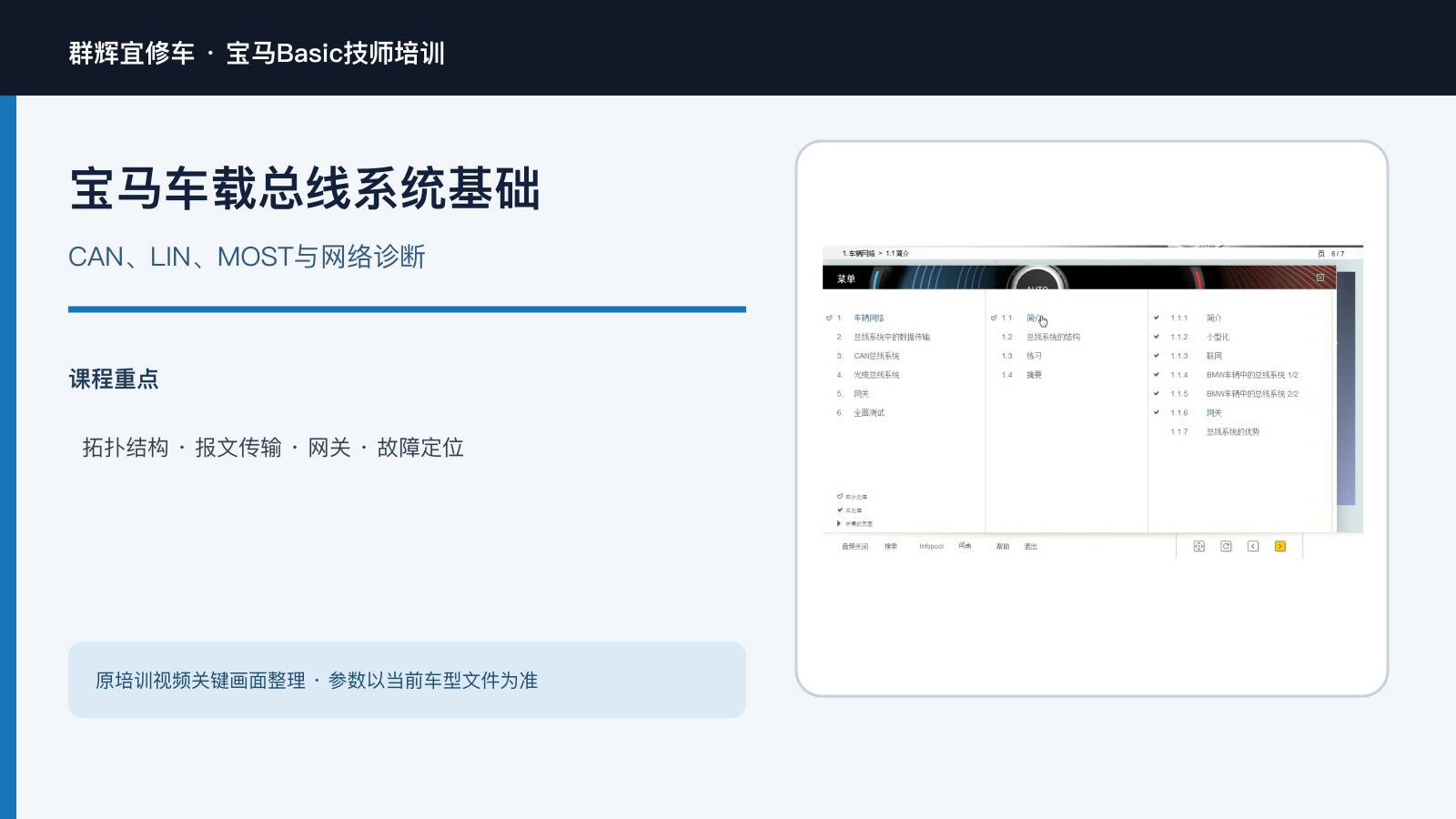Click the 音频关闭 button

click(854, 547)
